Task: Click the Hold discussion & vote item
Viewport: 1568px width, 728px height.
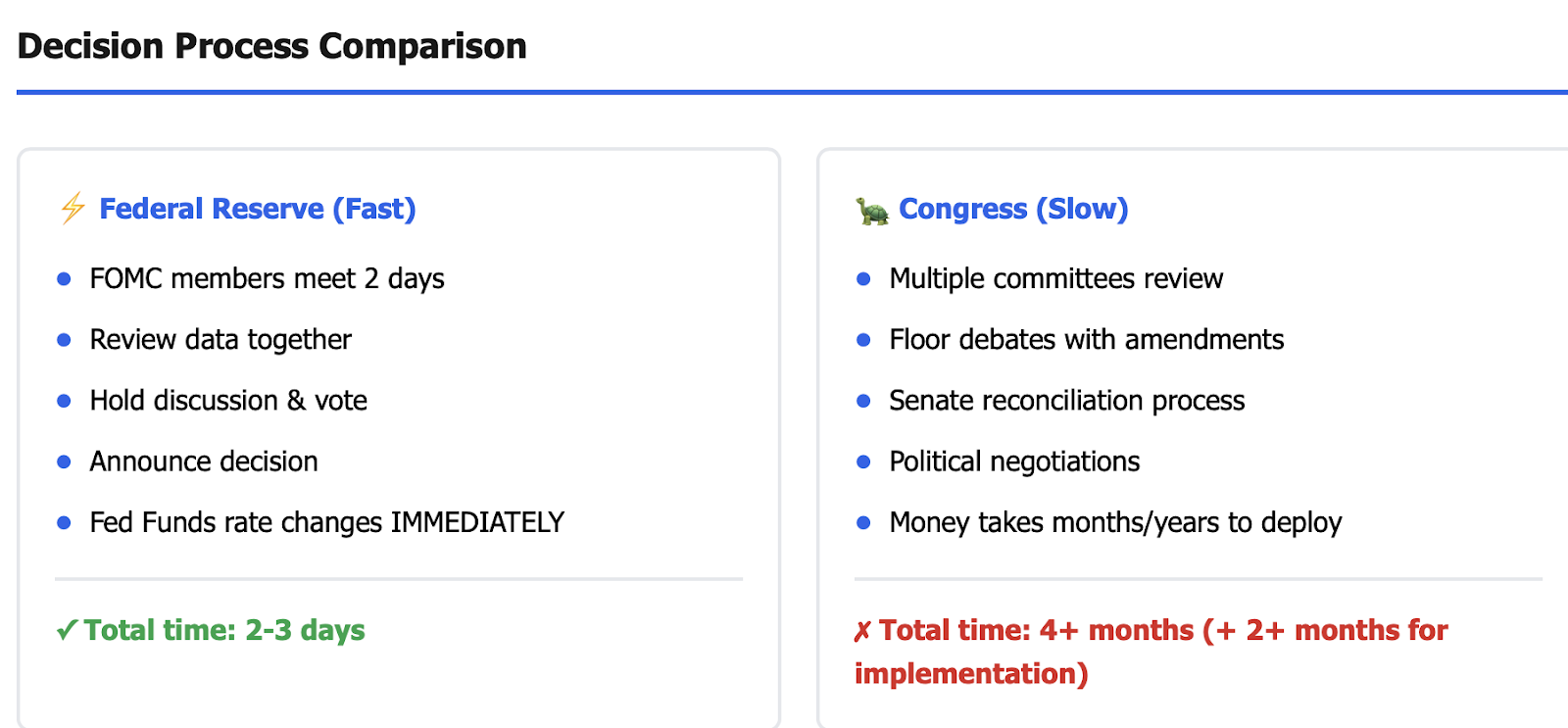Action: coord(228,401)
